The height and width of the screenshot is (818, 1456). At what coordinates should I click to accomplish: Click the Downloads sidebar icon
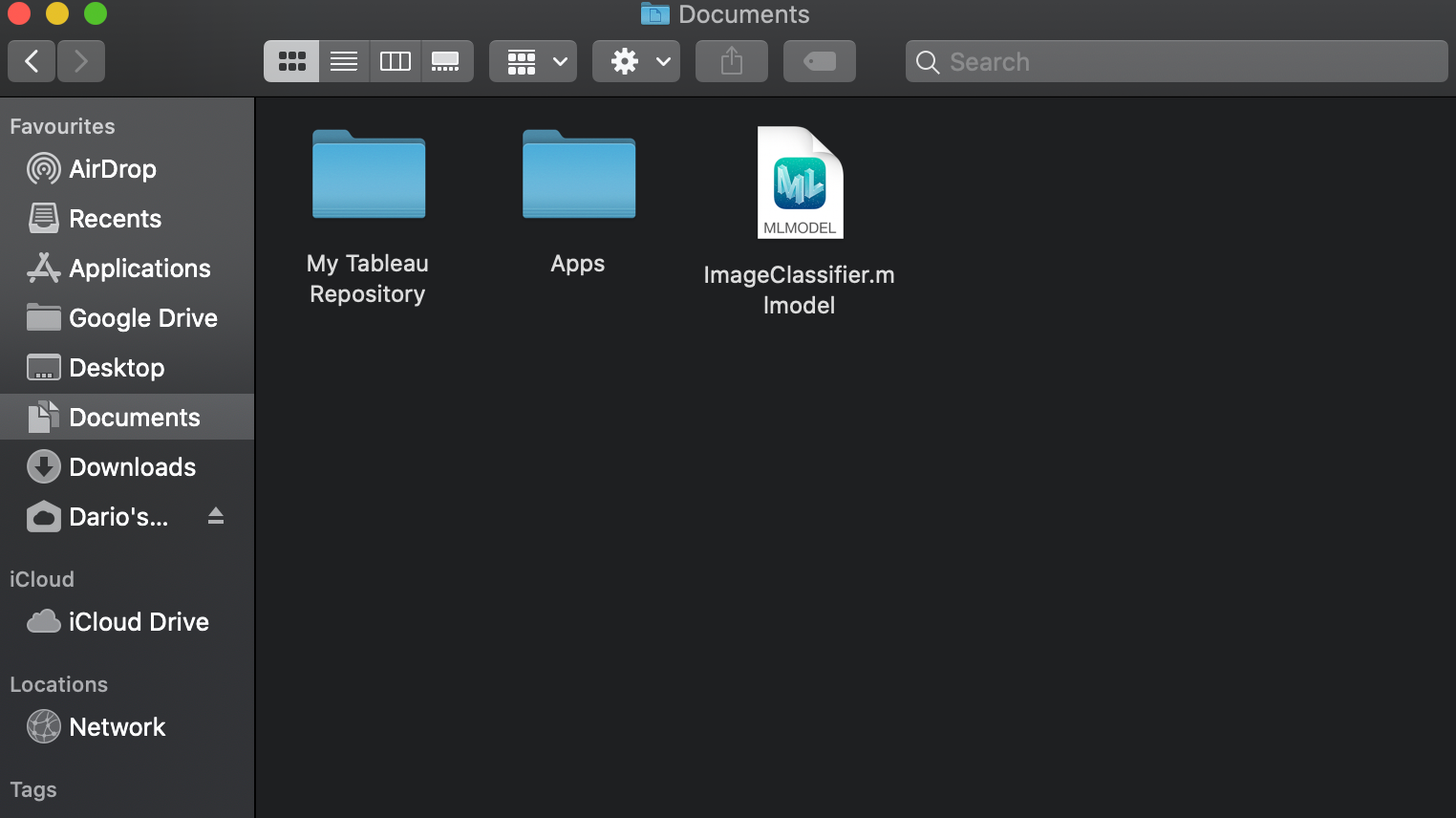pos(44,467)
